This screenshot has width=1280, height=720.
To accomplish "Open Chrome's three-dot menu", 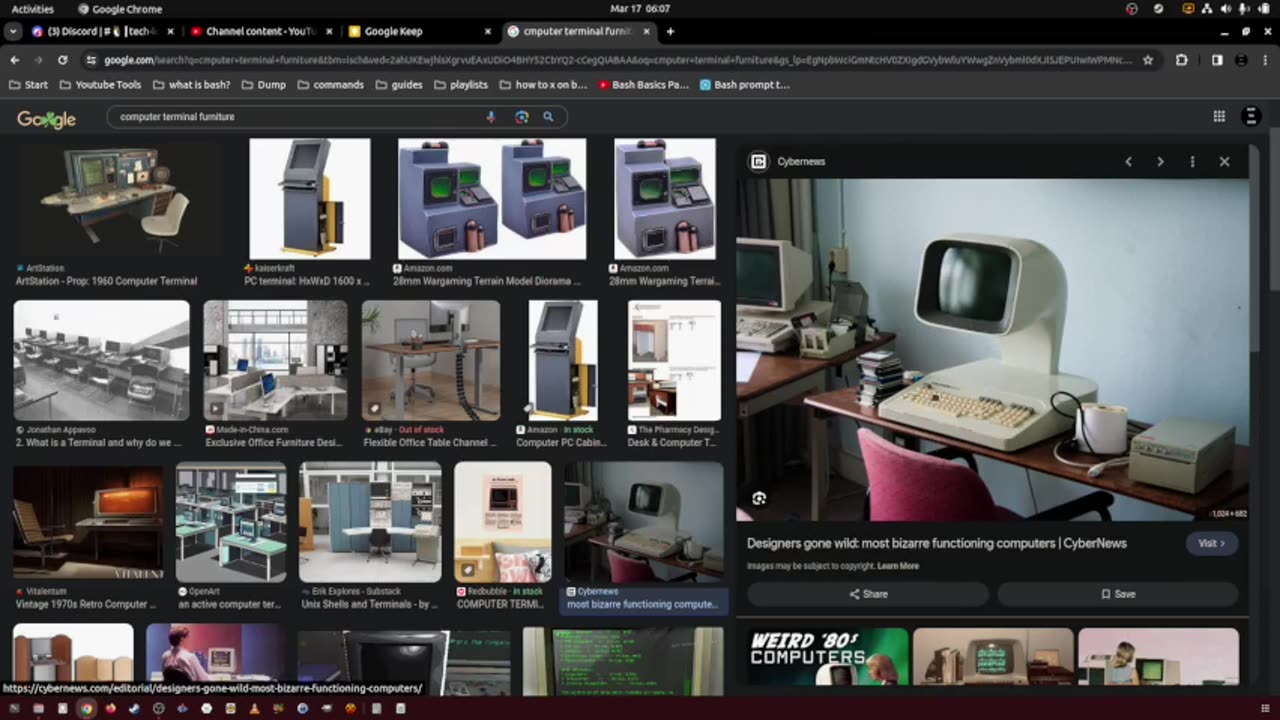I will 1266,60.
